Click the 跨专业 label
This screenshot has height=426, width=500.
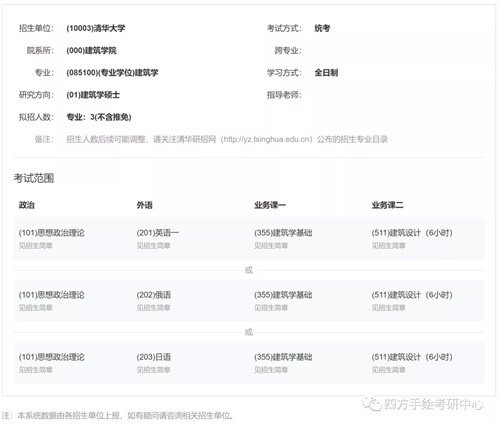[288, 51]
